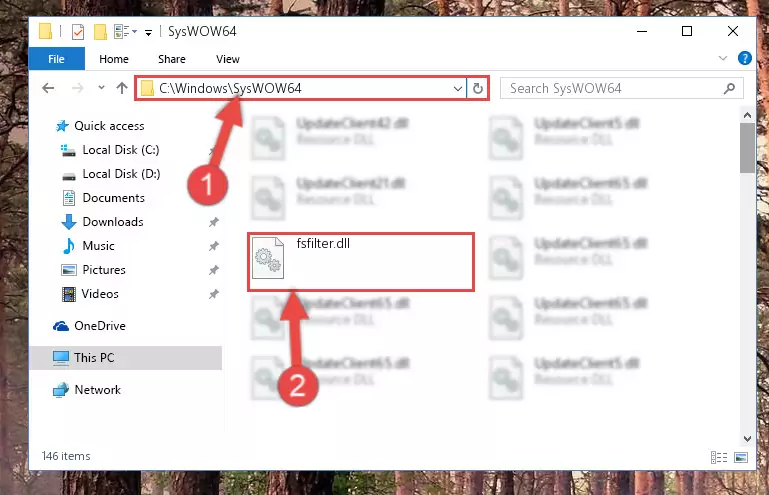
Task: Open the recent locations dropdown
Action: click(101, 88)
